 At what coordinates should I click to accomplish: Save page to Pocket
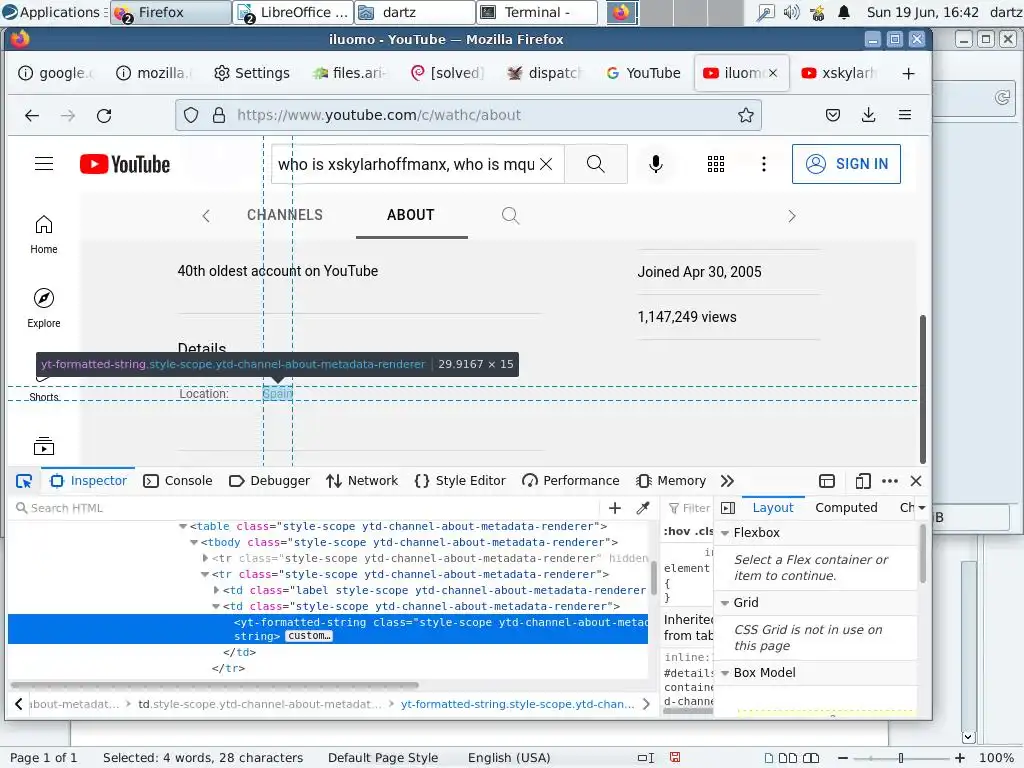(833, 116)
